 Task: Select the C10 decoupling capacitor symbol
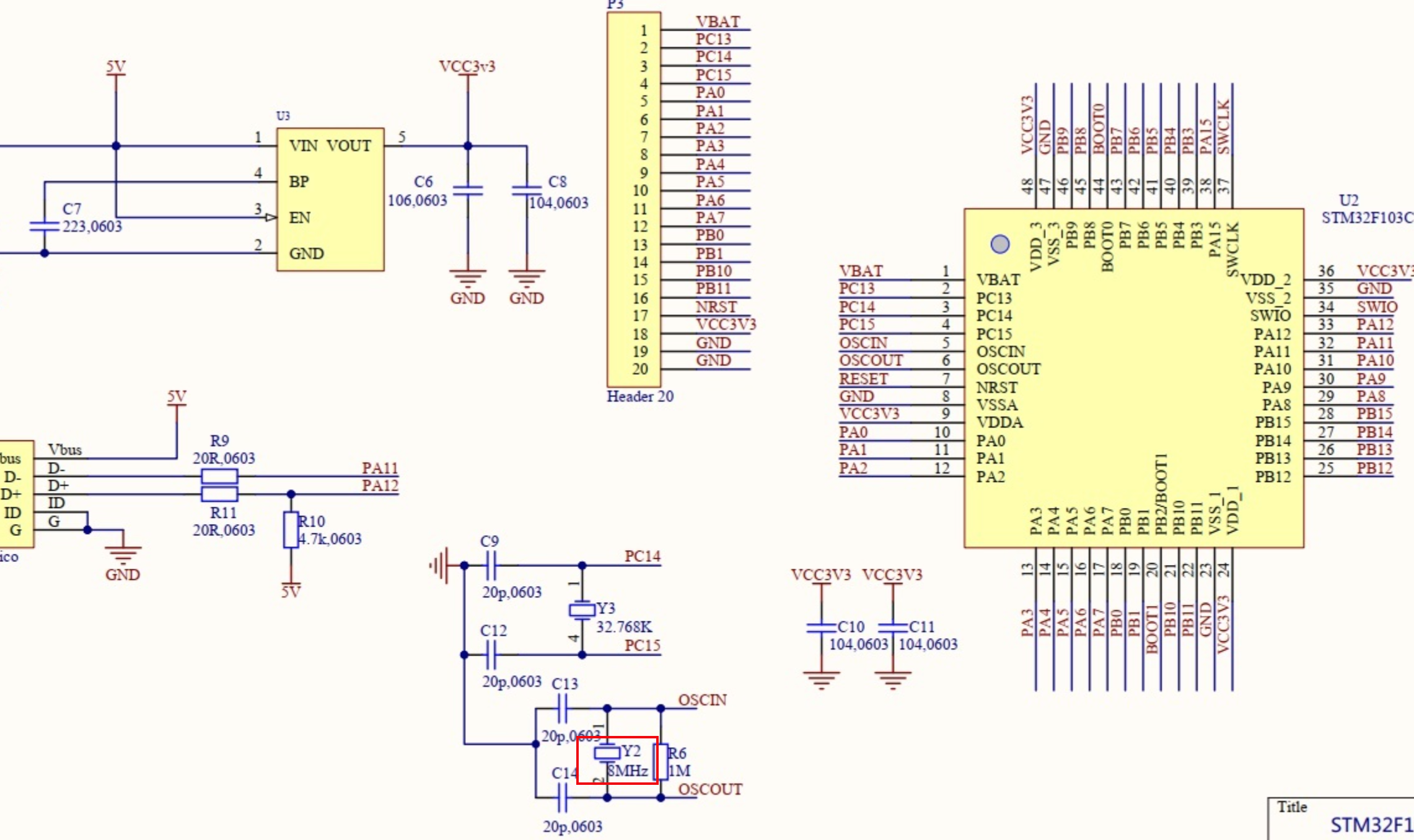tap(821, 628)
